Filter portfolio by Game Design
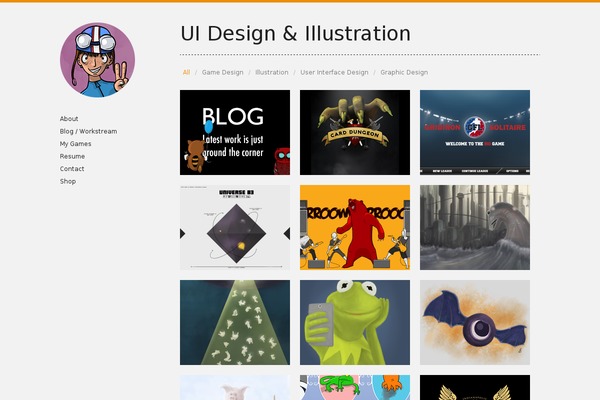 pyautogui.click(x=222, y=72)
